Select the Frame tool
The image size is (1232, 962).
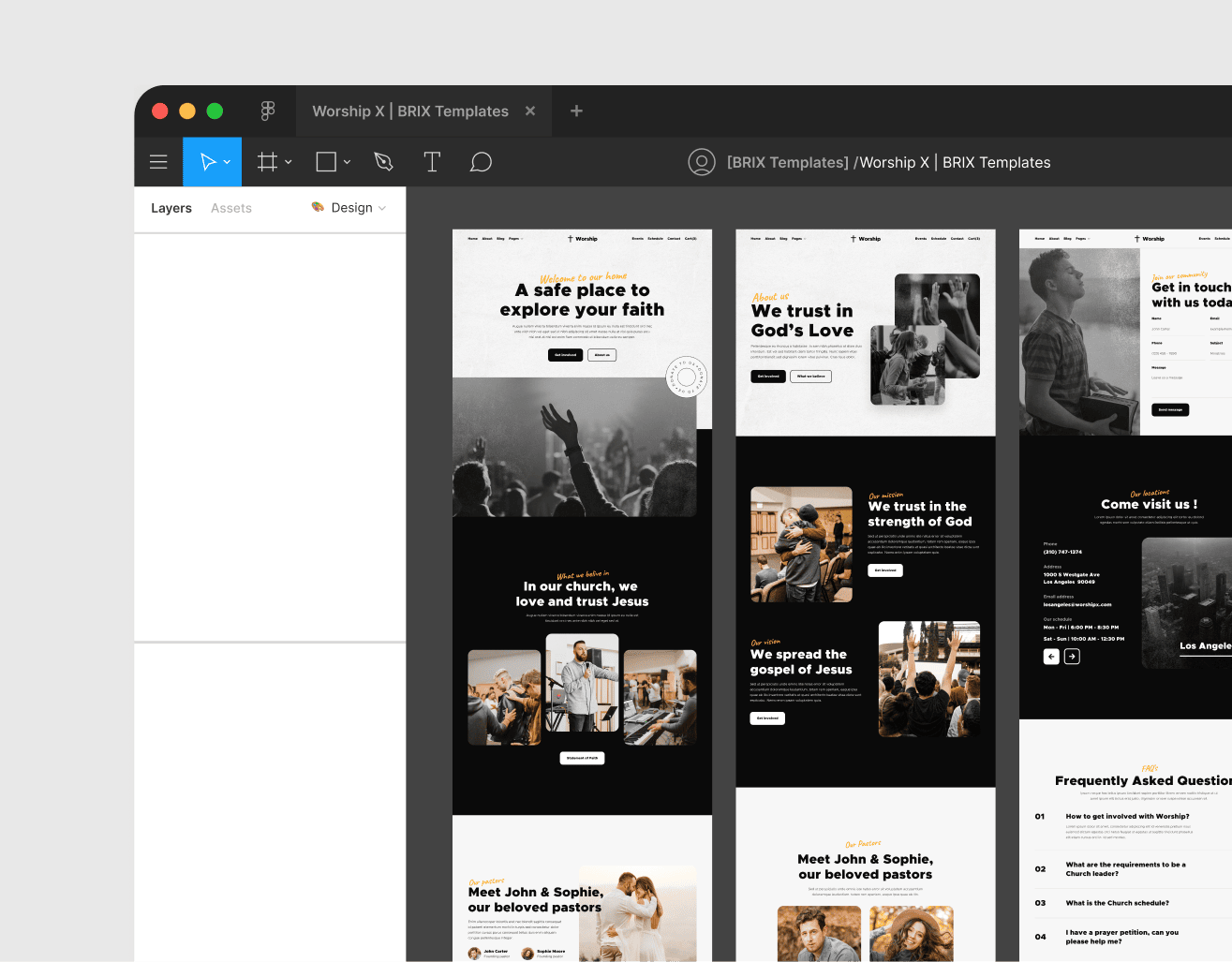coord(268,161)
